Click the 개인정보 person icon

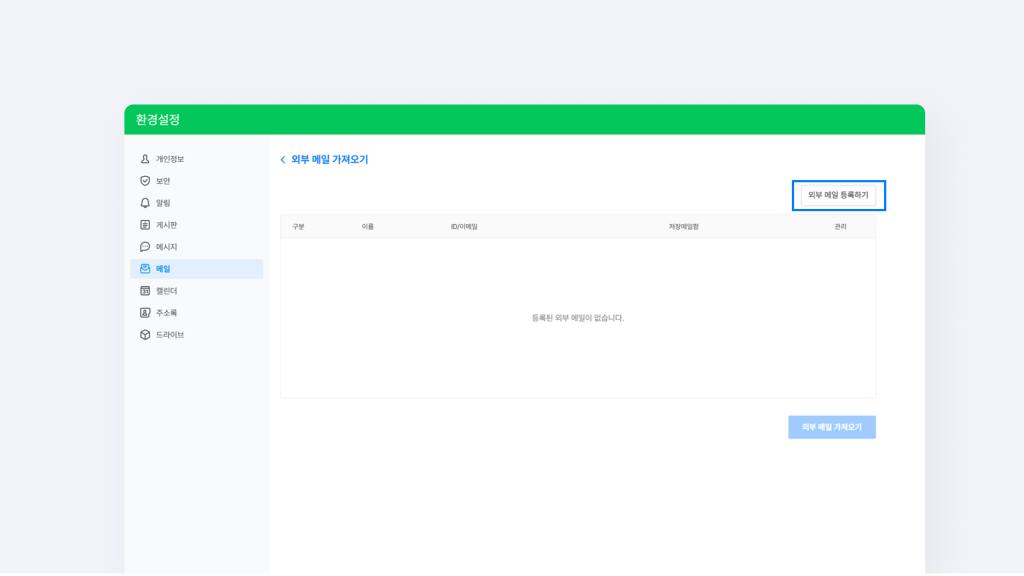pyautogui.click(x=145, y=159)
